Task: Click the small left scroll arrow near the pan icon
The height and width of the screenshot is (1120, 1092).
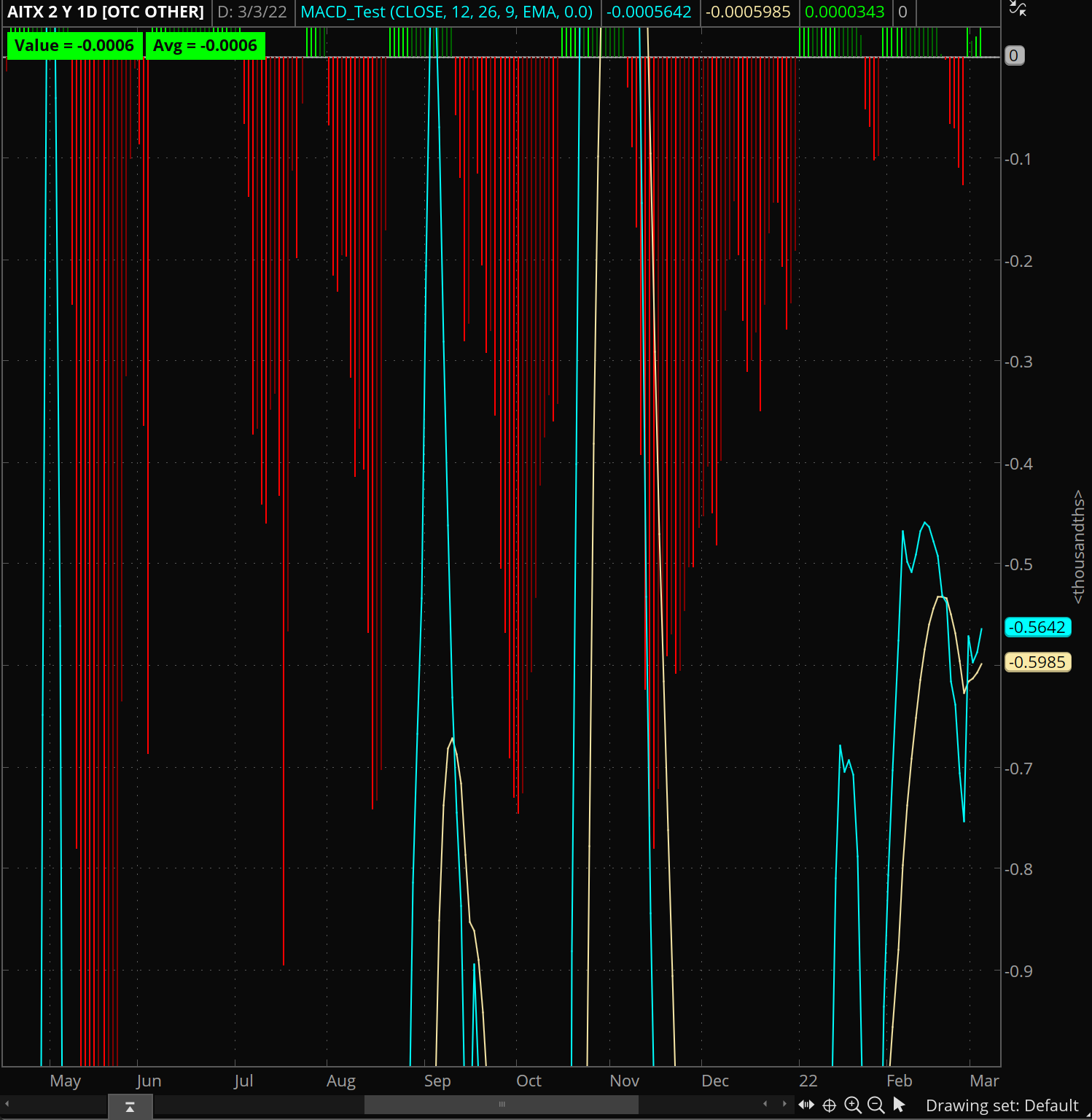Action: pyautogui.click(x=765, y=1104)
